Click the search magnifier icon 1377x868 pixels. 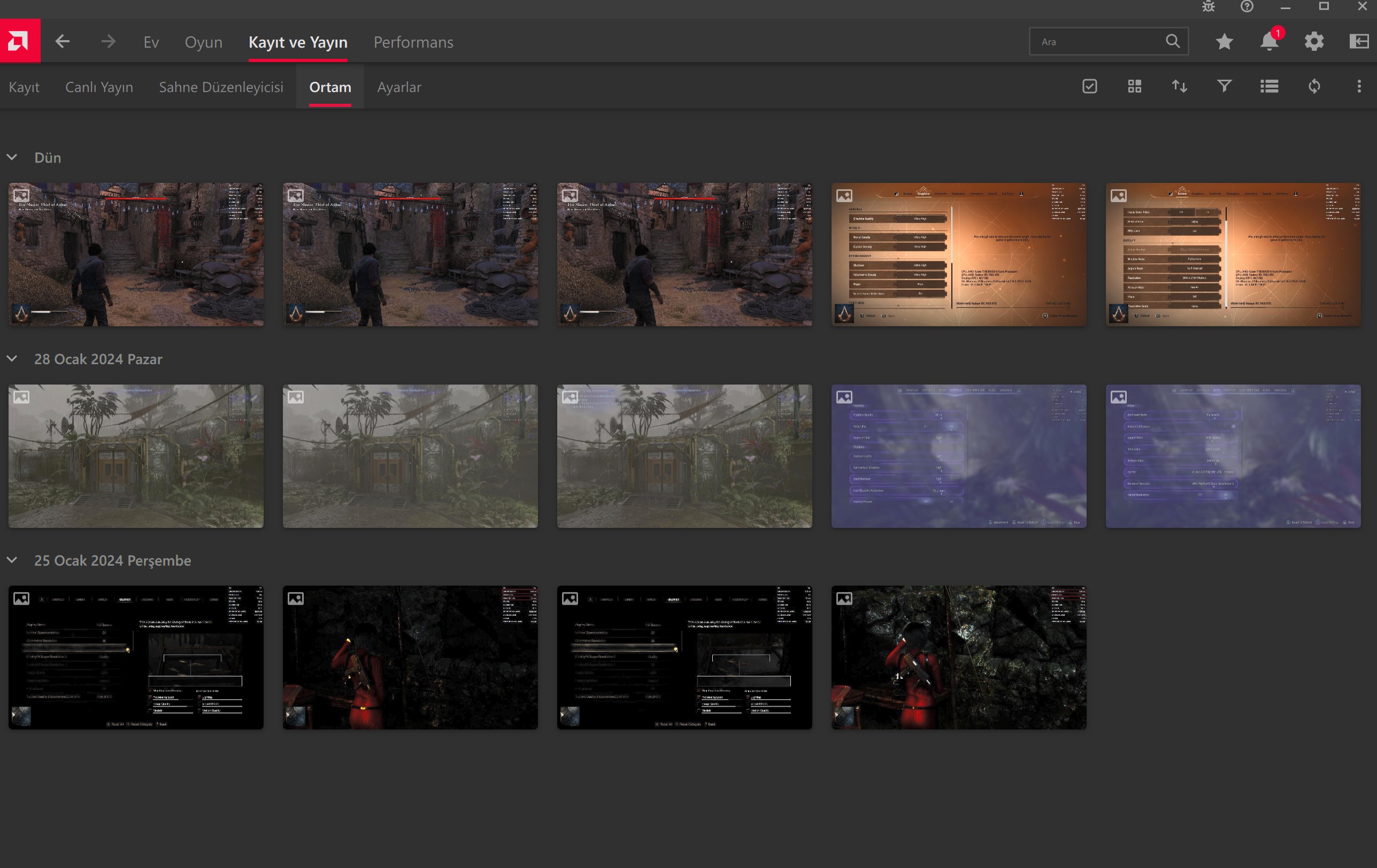[1173, 41]
